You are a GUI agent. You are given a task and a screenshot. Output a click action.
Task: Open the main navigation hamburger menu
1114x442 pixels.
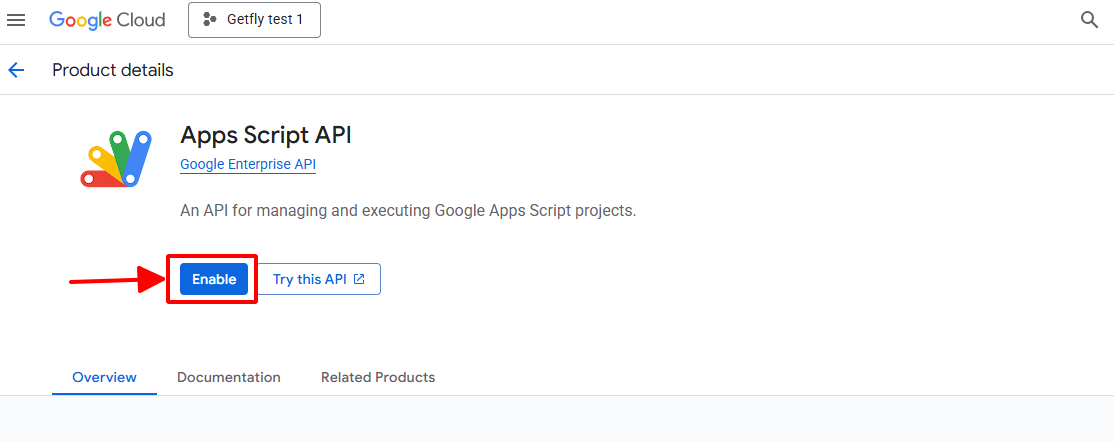[16, 20]
